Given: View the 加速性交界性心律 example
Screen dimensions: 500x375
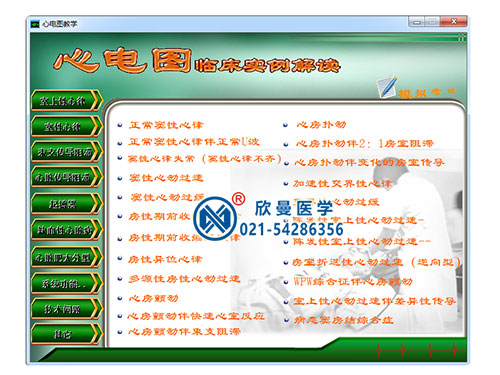Looking at the screenshot, I should 342,183.
